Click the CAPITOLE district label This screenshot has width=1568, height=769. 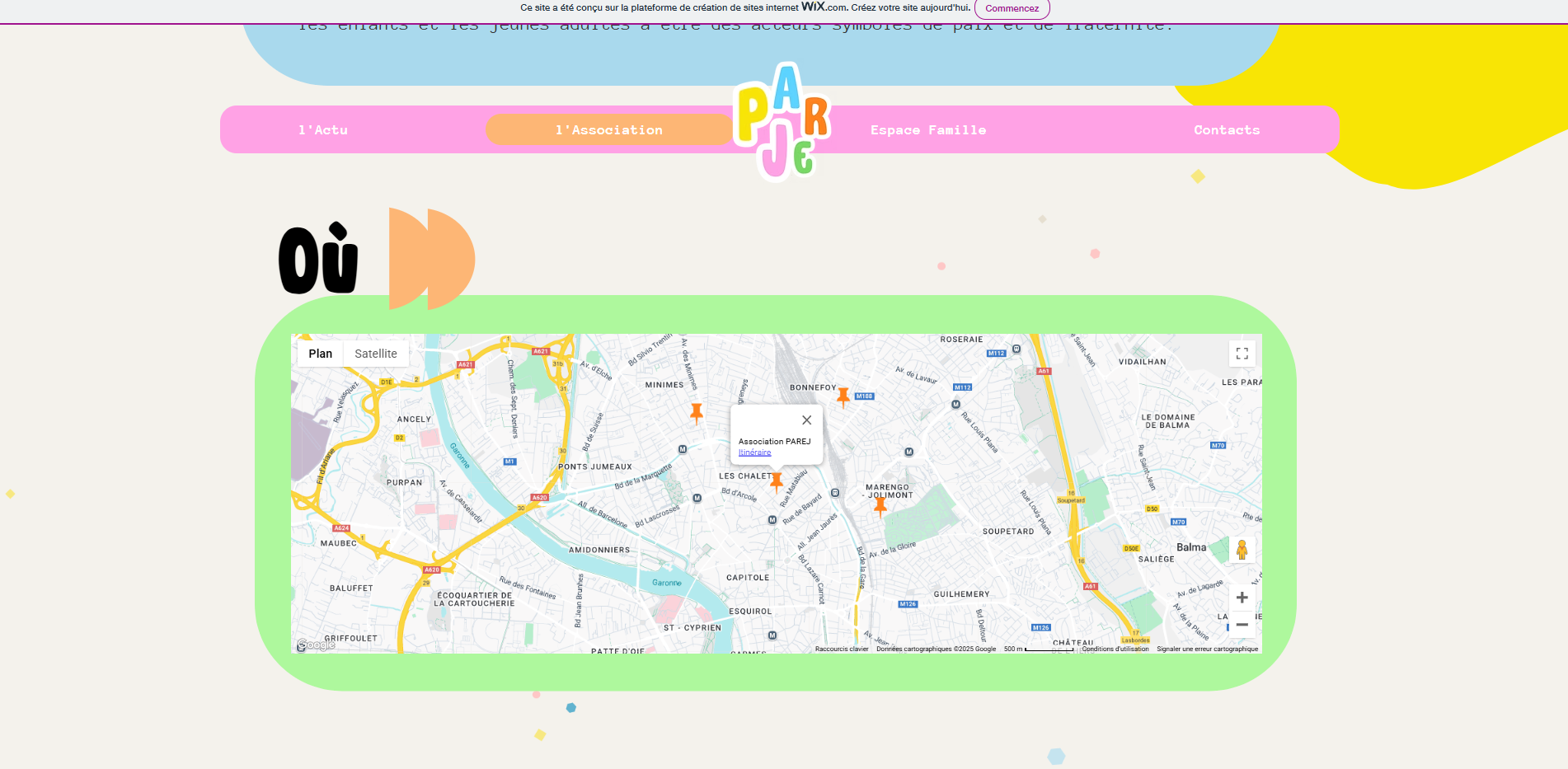[748, 578]
